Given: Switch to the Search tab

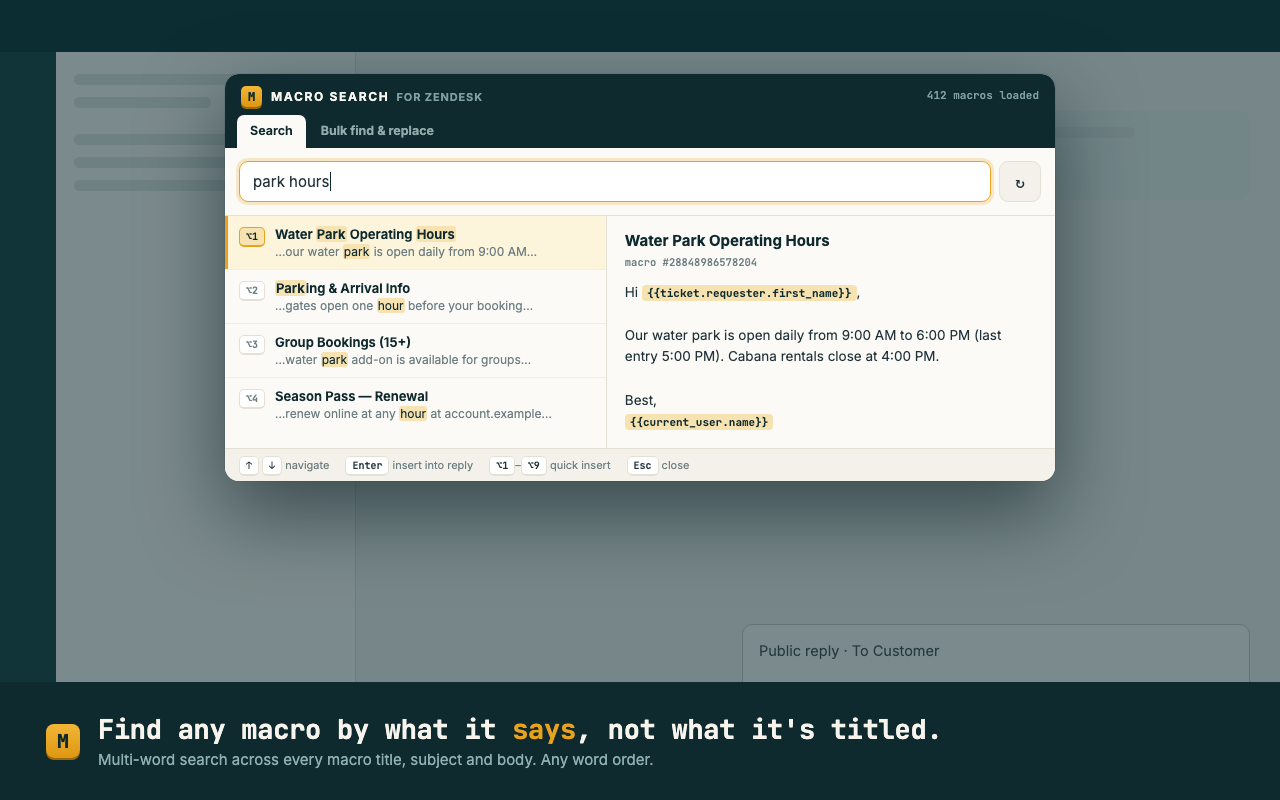Looking at the screenshot, I should [x=271, y=131].
